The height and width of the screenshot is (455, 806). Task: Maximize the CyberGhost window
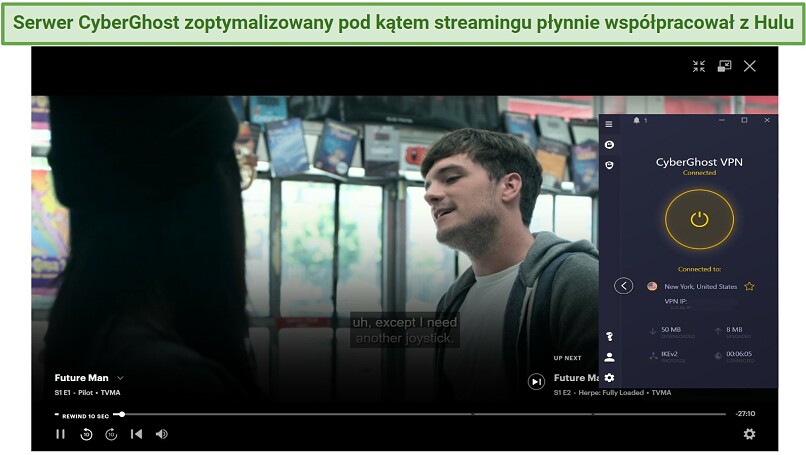[x=744, y=120]
